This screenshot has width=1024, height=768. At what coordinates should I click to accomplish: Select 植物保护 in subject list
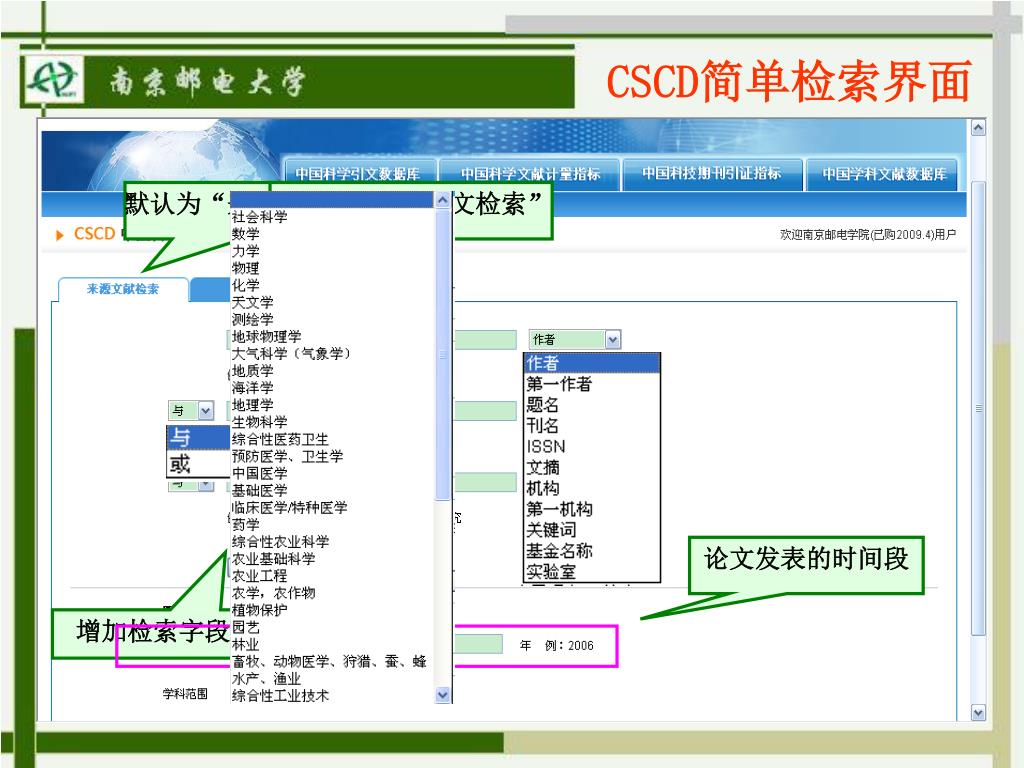[332, 611]
